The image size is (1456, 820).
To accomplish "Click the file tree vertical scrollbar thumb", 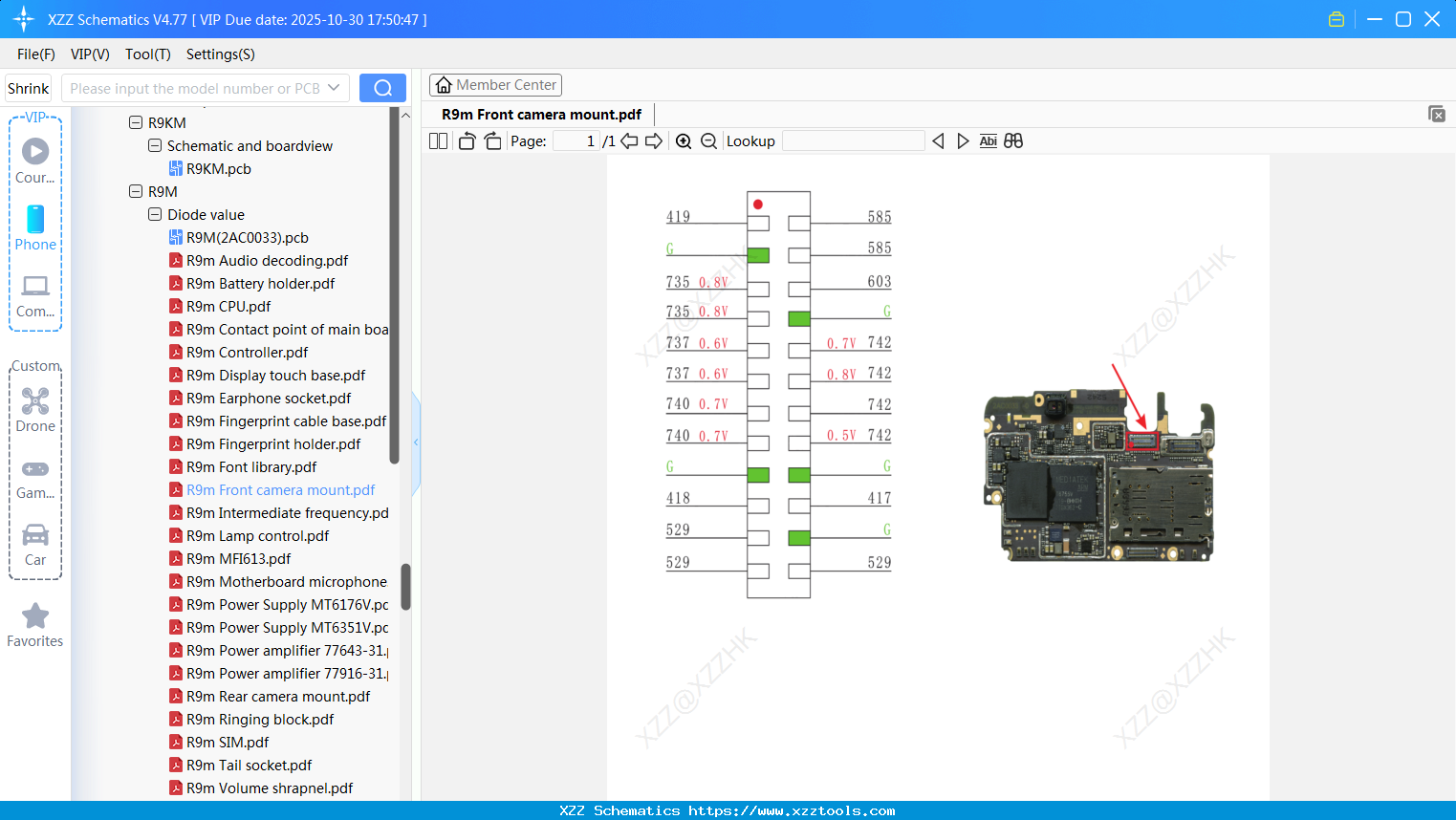I will click(x=405, y=586).
